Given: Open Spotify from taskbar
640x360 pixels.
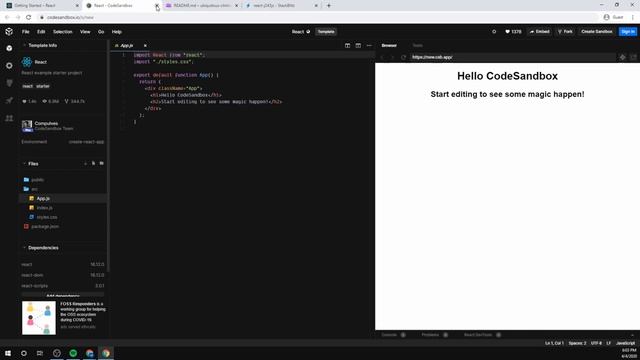Looking at the screenshot, I should pyautogui.click(x=73, y=353).
